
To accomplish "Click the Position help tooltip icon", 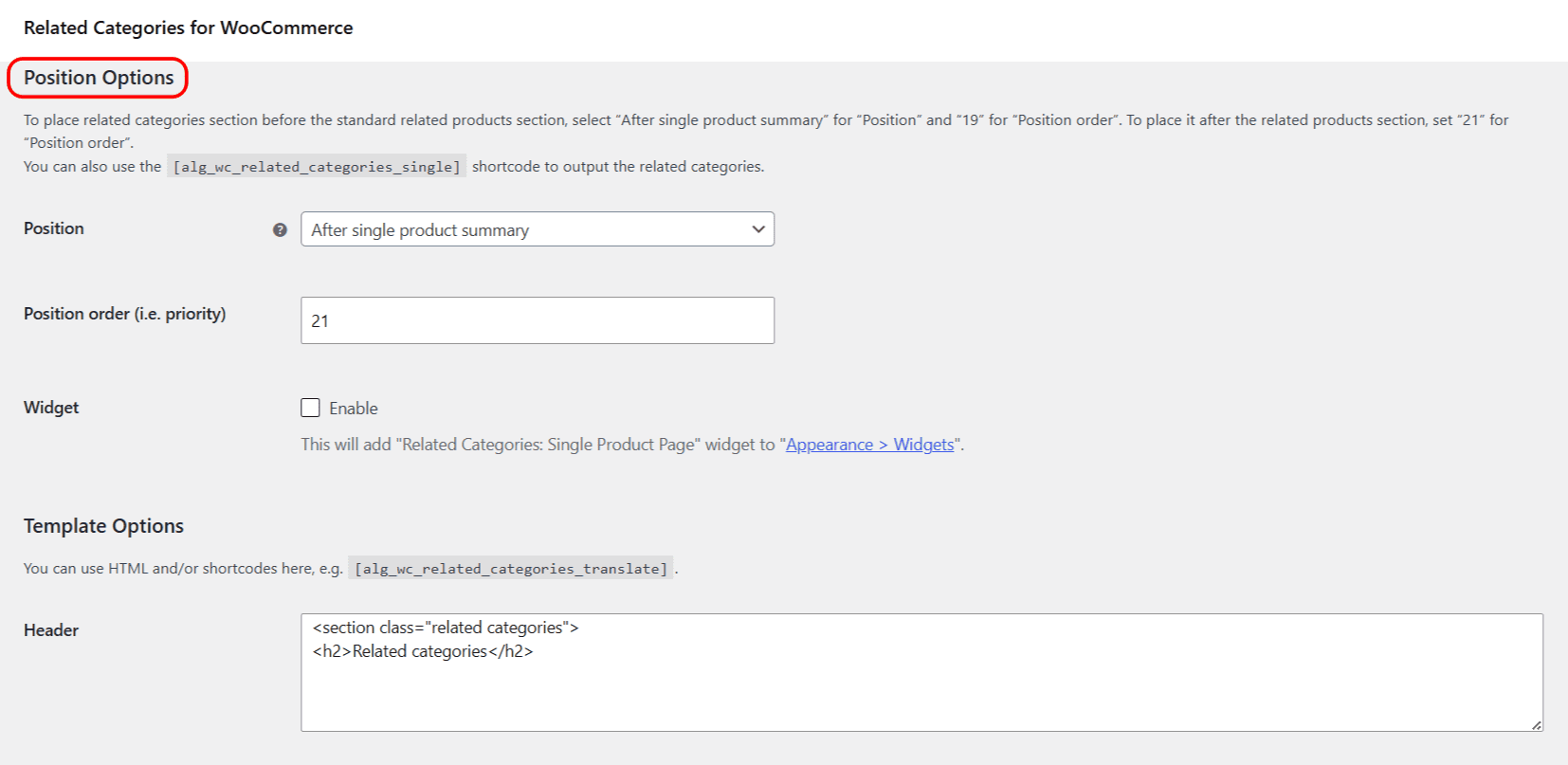I will coord(280,229).
